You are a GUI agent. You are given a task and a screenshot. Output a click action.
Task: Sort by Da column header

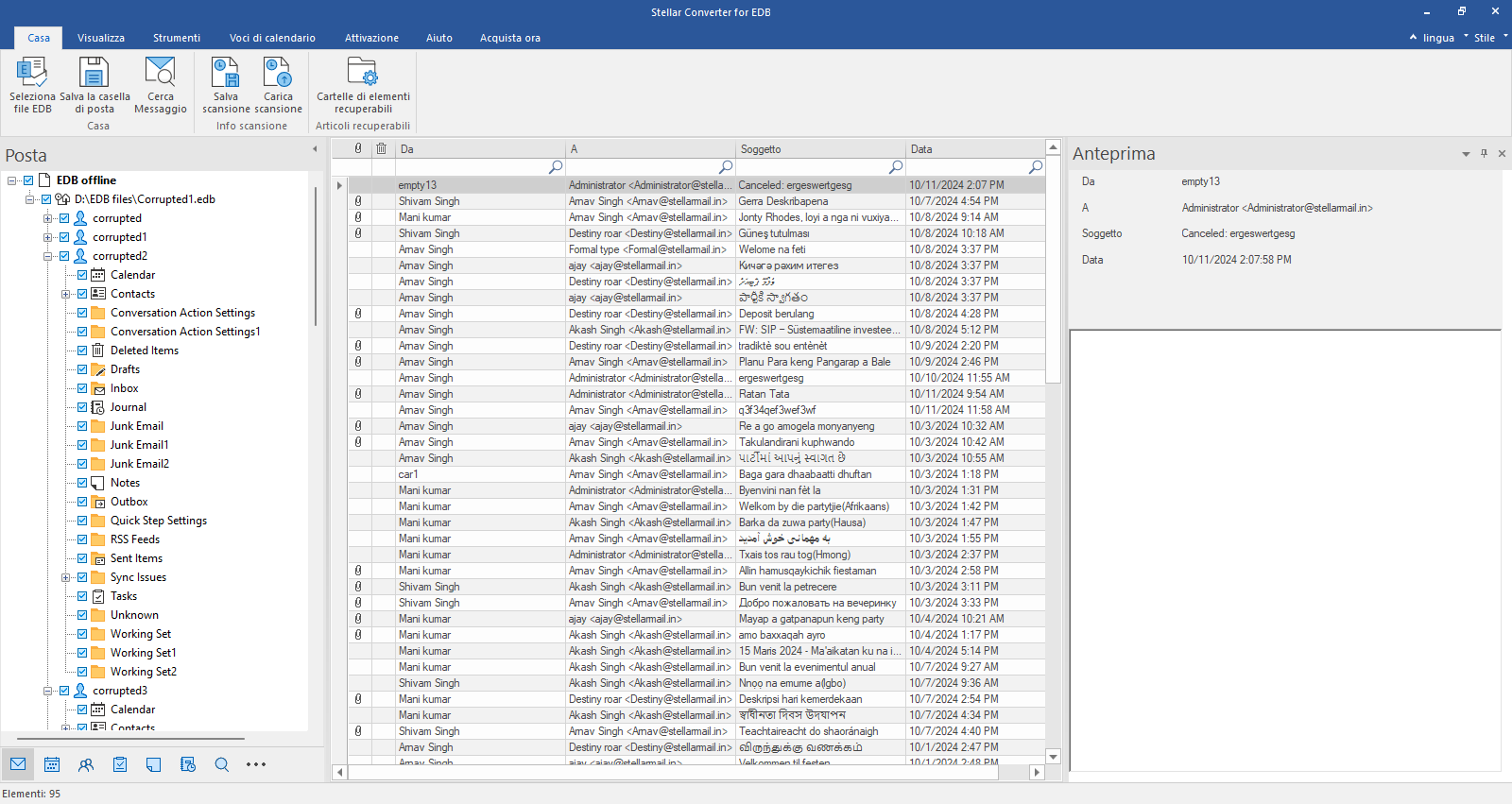click(480, 148)
